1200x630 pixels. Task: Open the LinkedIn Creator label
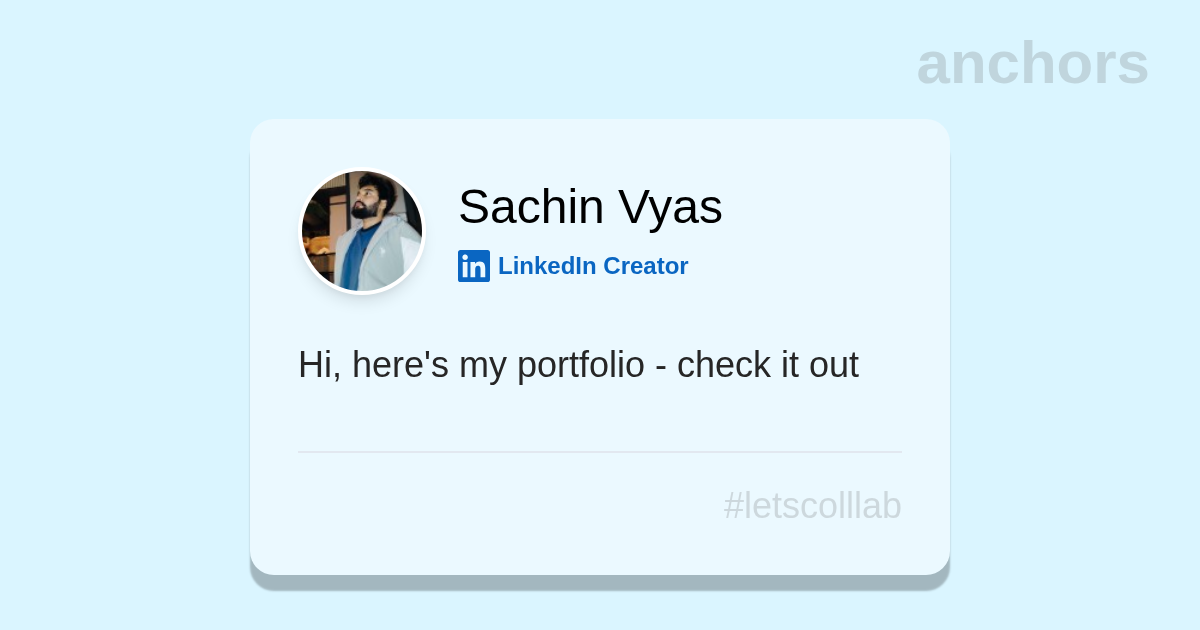pos(592,266)
